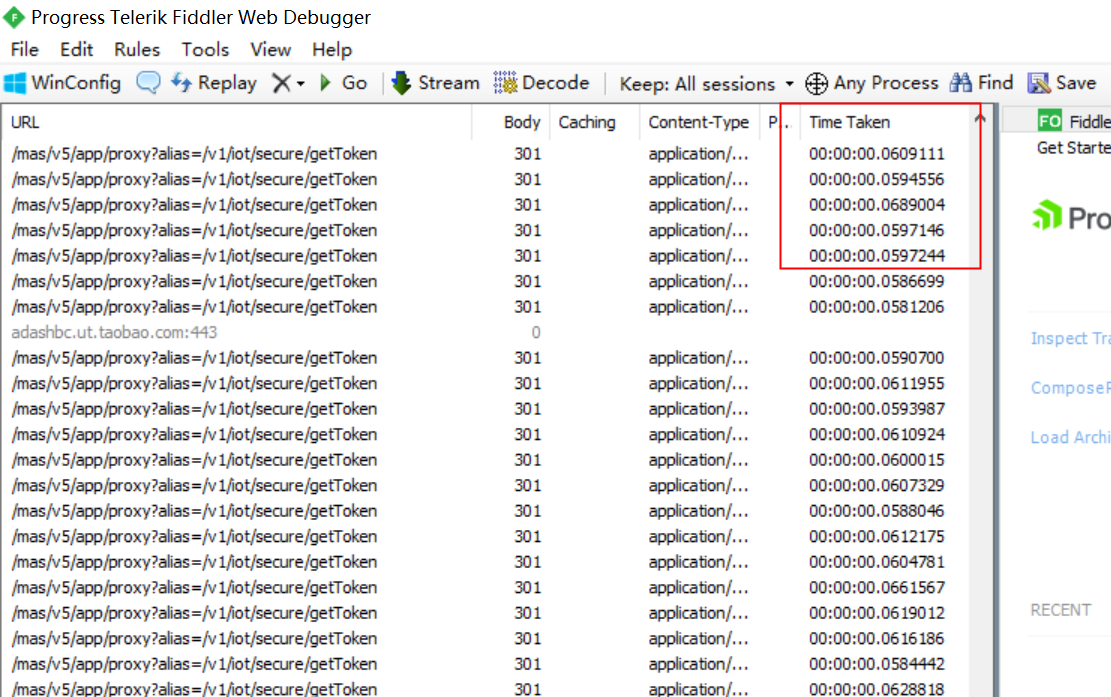
Task: Open the View menu
Action: point(271,50)
